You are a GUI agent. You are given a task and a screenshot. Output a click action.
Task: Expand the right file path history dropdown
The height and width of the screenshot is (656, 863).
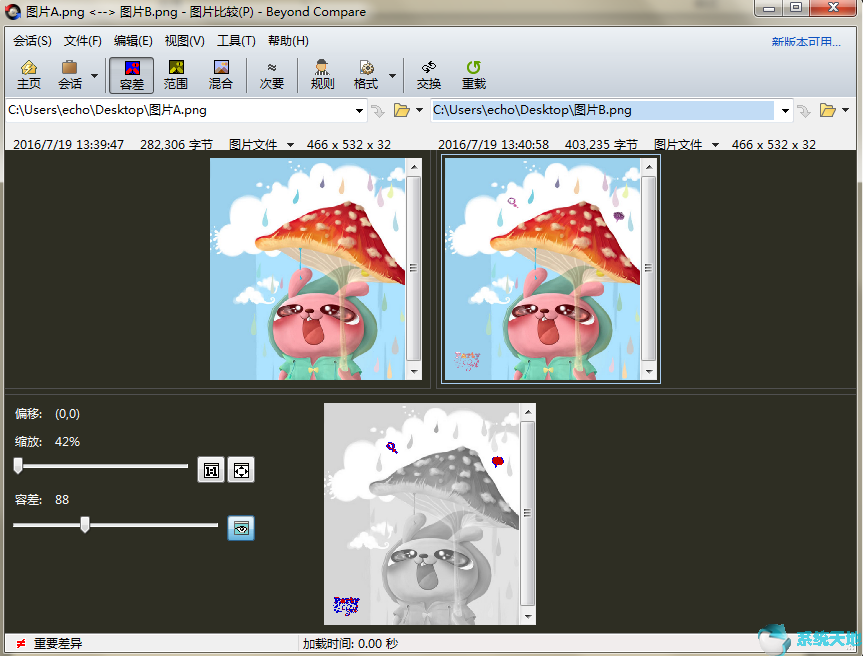point(785,111)
